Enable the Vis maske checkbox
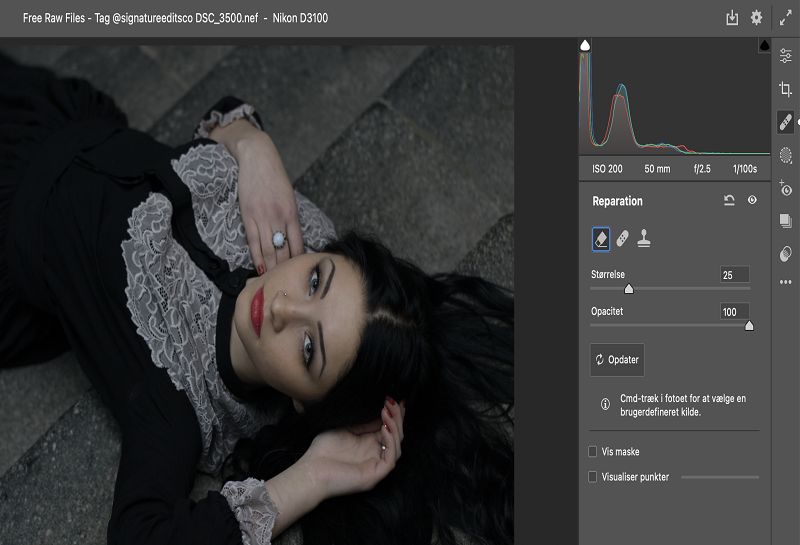Viewport: 800px width, 545px height. pyautogui.click(x=592, y=452)
